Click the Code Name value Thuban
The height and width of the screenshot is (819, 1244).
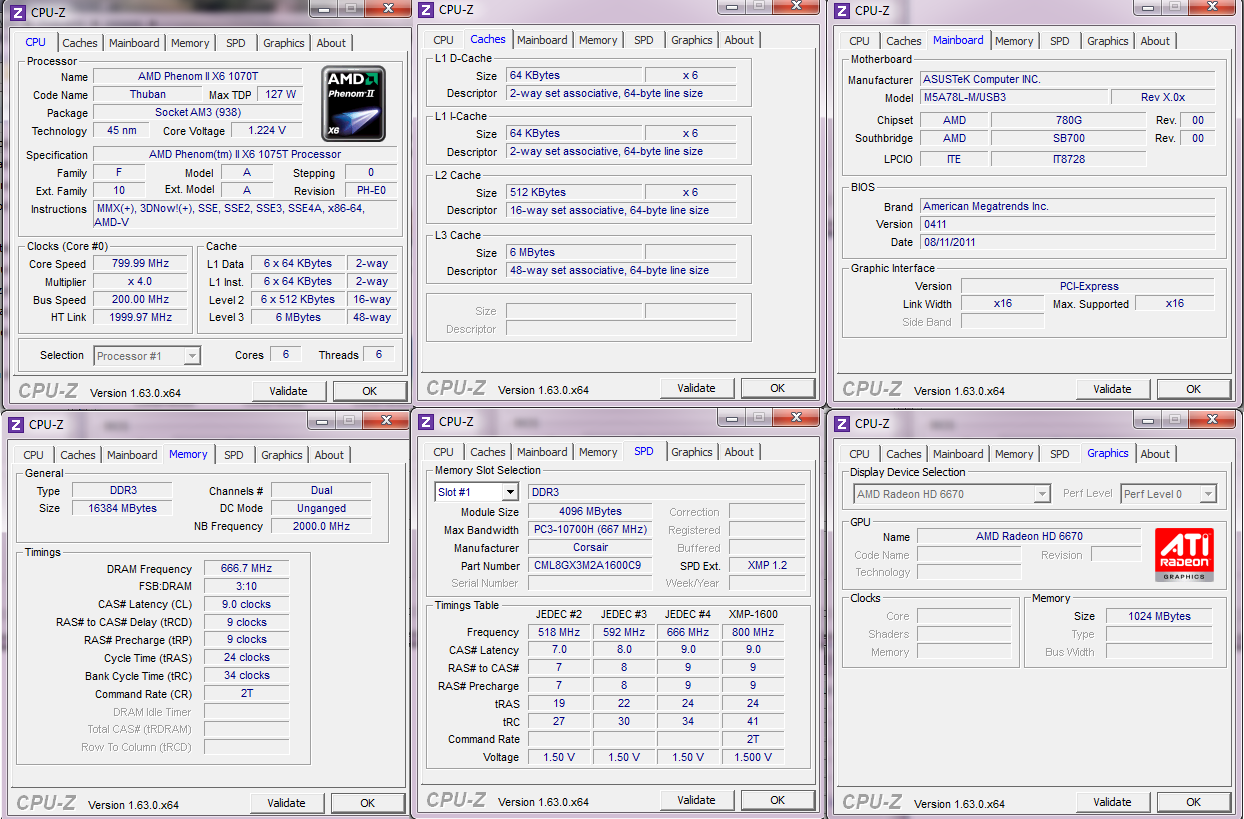[x=147, y=95]
